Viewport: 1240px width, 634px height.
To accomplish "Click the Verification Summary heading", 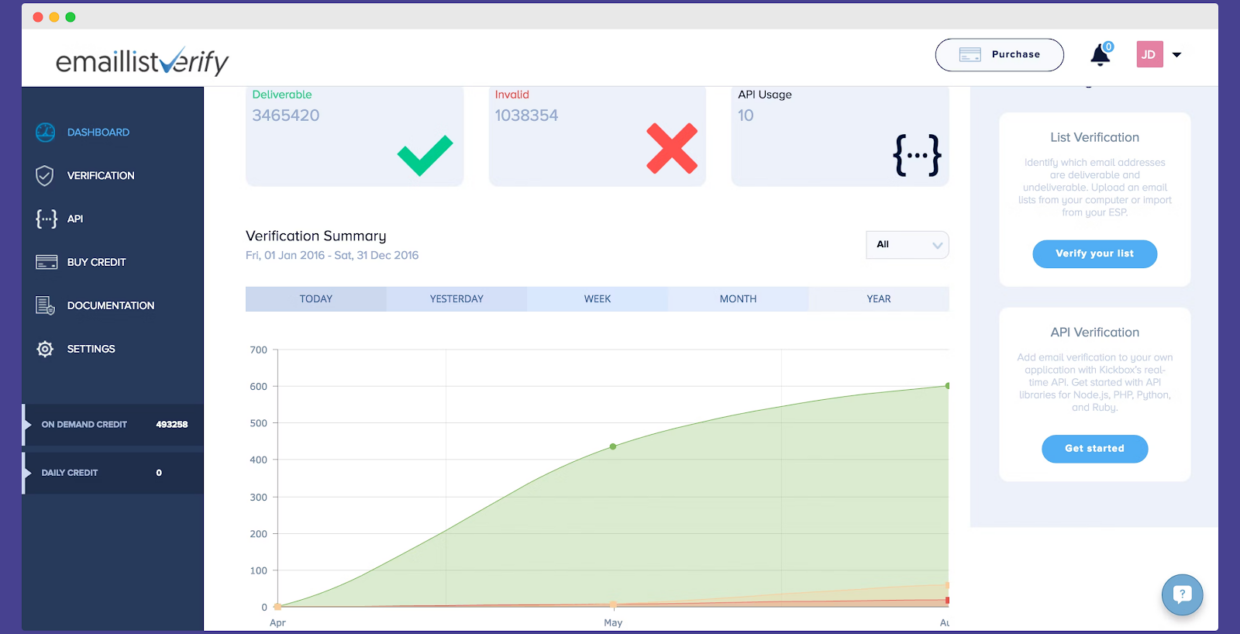I will [316, 236].
